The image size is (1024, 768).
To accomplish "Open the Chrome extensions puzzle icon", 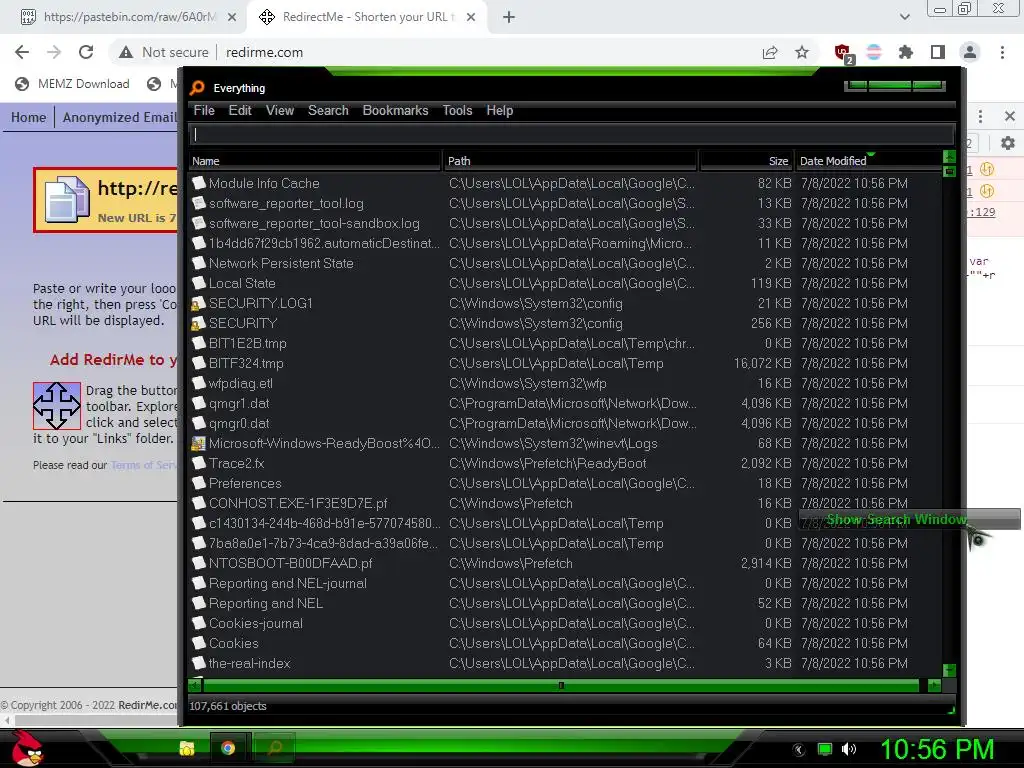I will pyautogui.click(x=906, y=52).
